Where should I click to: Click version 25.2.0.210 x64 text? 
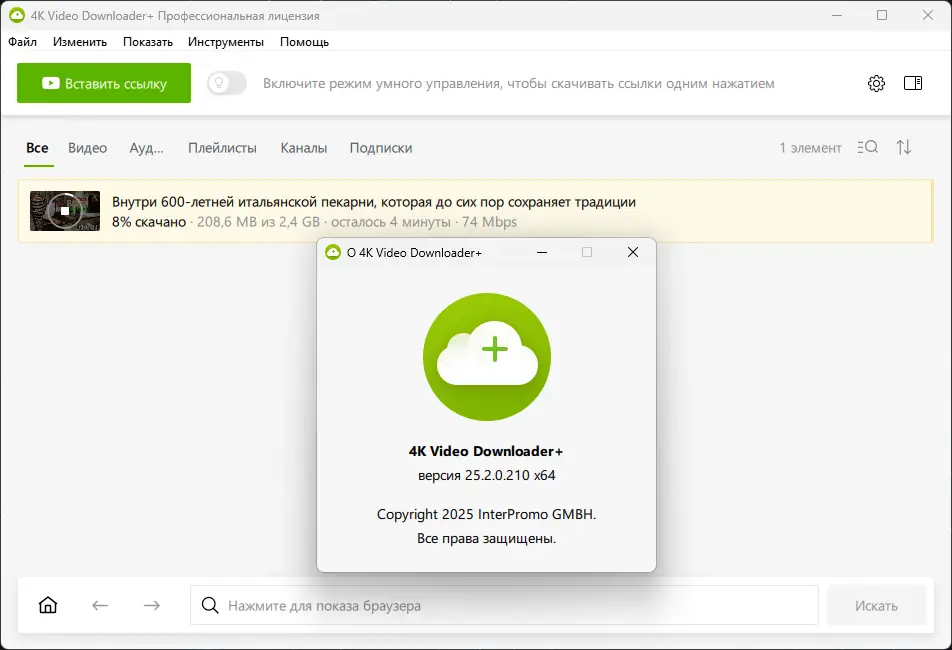[487, 475]
